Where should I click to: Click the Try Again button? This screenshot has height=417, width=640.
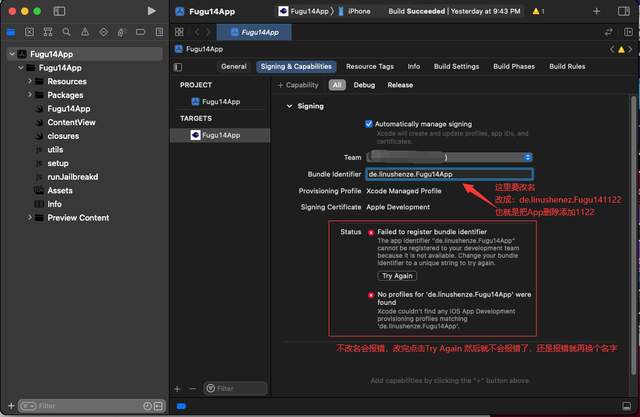(397, 276)
